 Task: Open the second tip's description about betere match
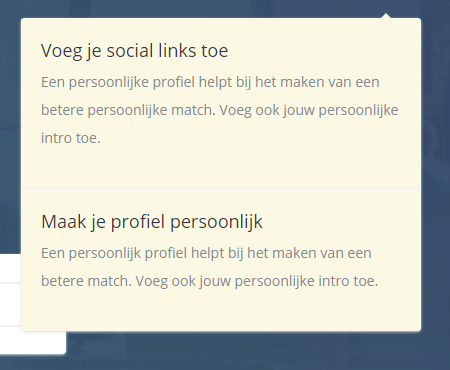pyautogui.click(x=210, y=267)
